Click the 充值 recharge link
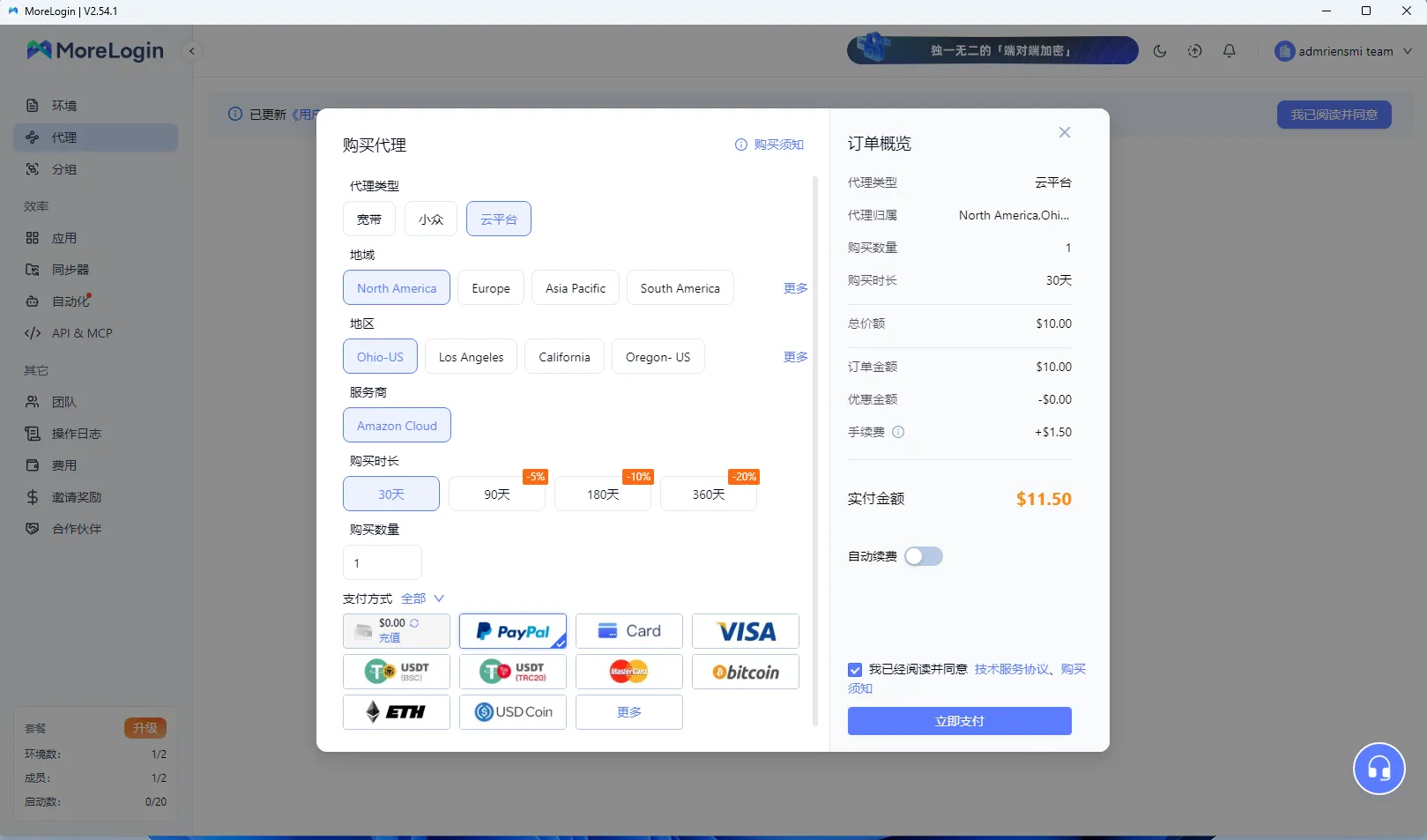The width and height of the screenshot is (1427, 840). click(x=390, y=638)
